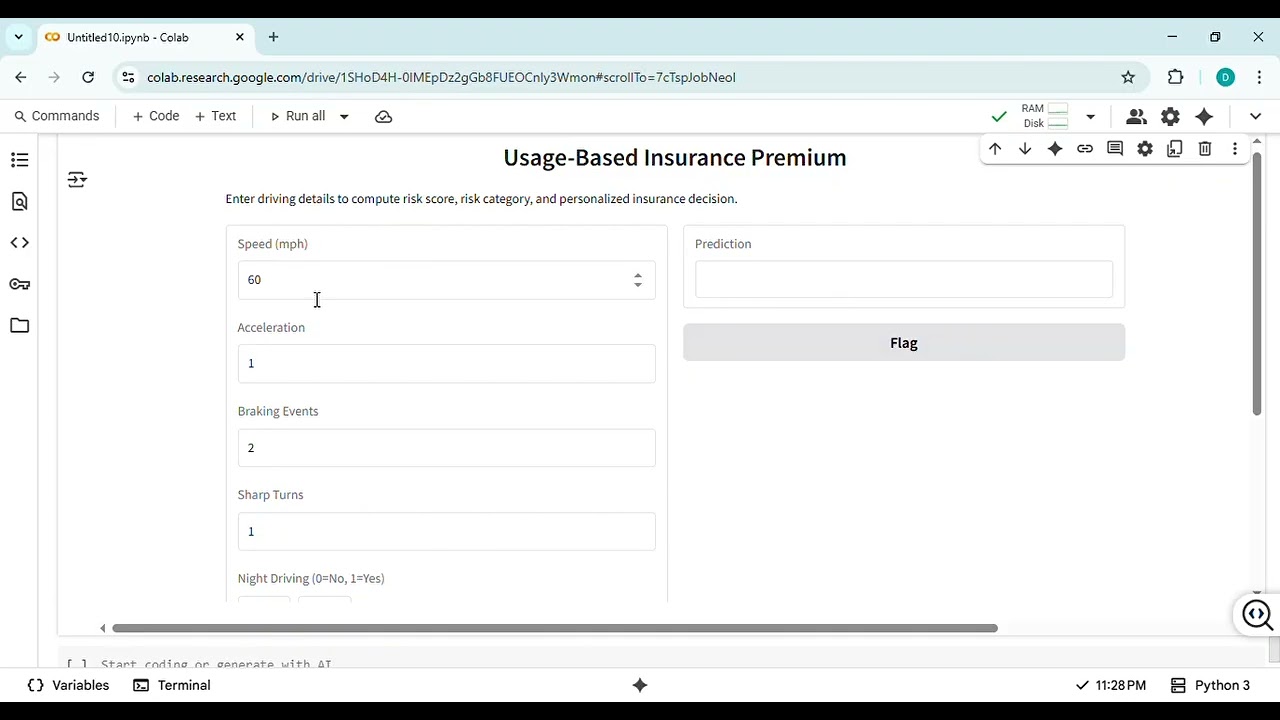Focus the Braking Events input field
The height and width of the screenshot is (720, 1280).
tap(446, 448)
